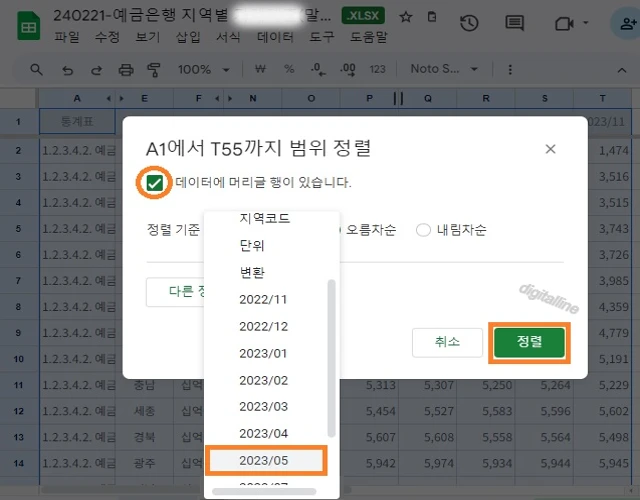640x500 pixels.
Task: Uncheck 데이터에 머리글 행이 있습니다 checkbox
Action: [x=155, y=183]
